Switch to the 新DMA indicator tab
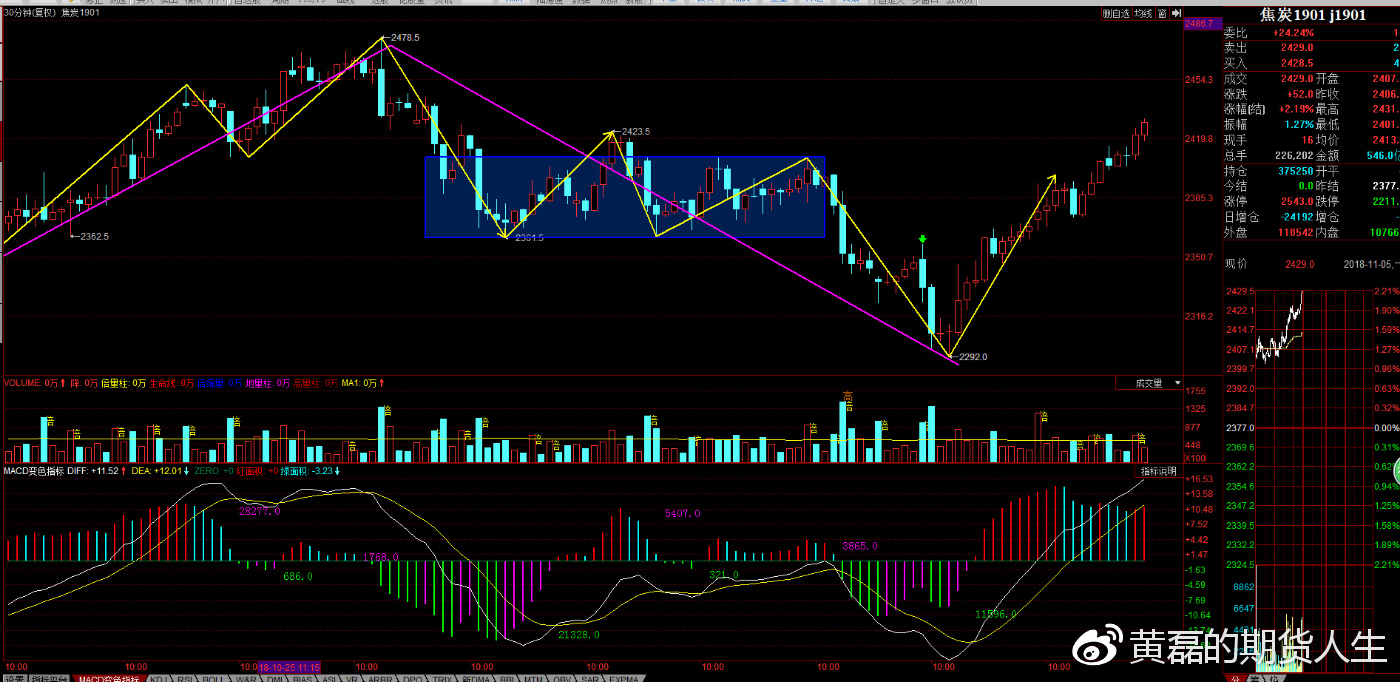Image resolution: width=1400 pixels, height=682 pixels. [x=475, y=679]
